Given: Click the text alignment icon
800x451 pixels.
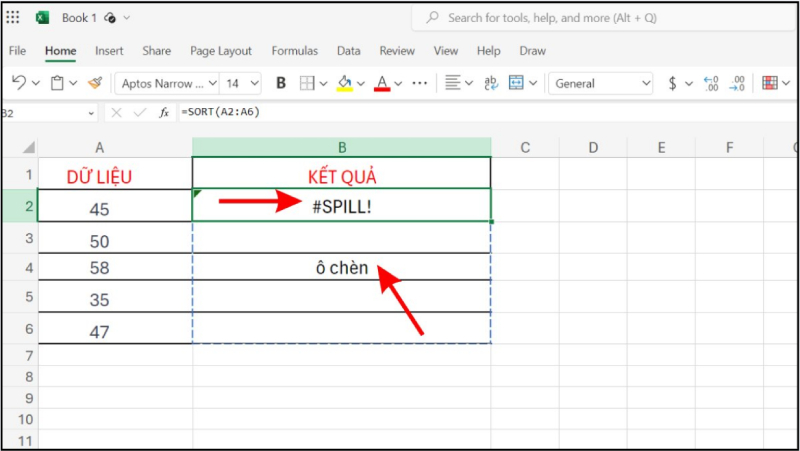Looking at the screenshot, I should coord(453,83).
